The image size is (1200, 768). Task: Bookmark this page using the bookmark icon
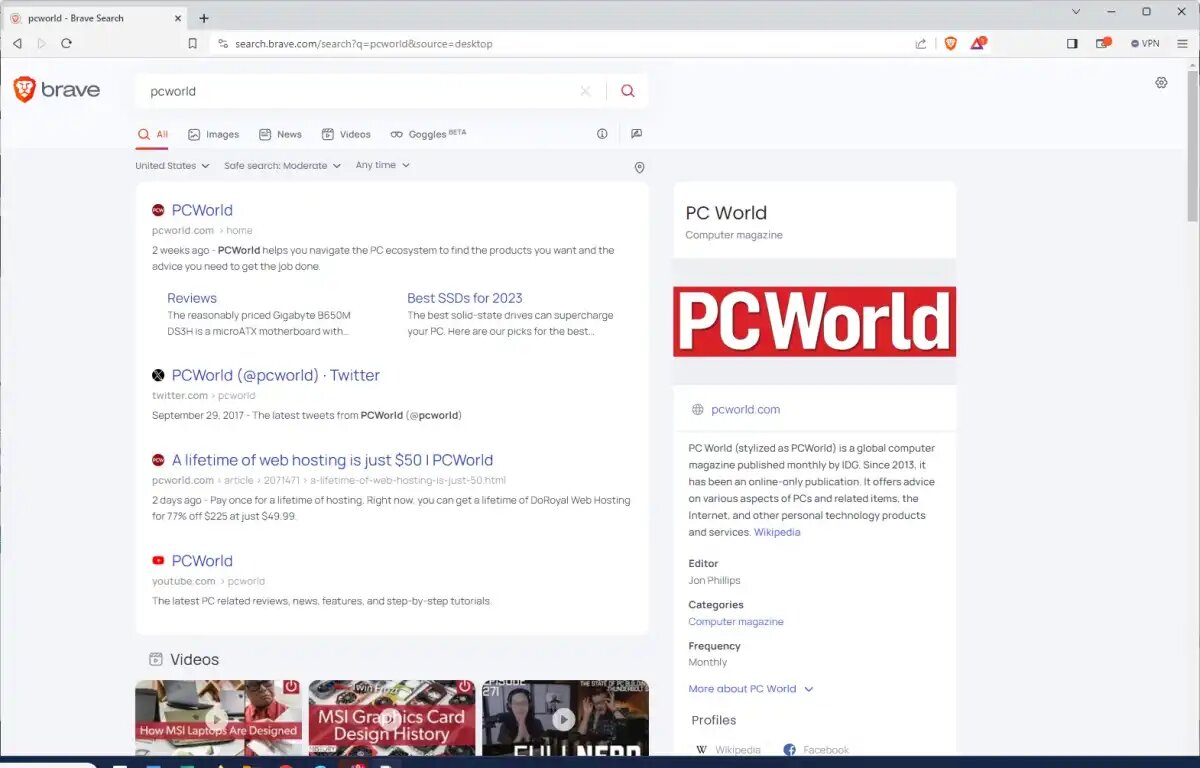tap(193, 43)
